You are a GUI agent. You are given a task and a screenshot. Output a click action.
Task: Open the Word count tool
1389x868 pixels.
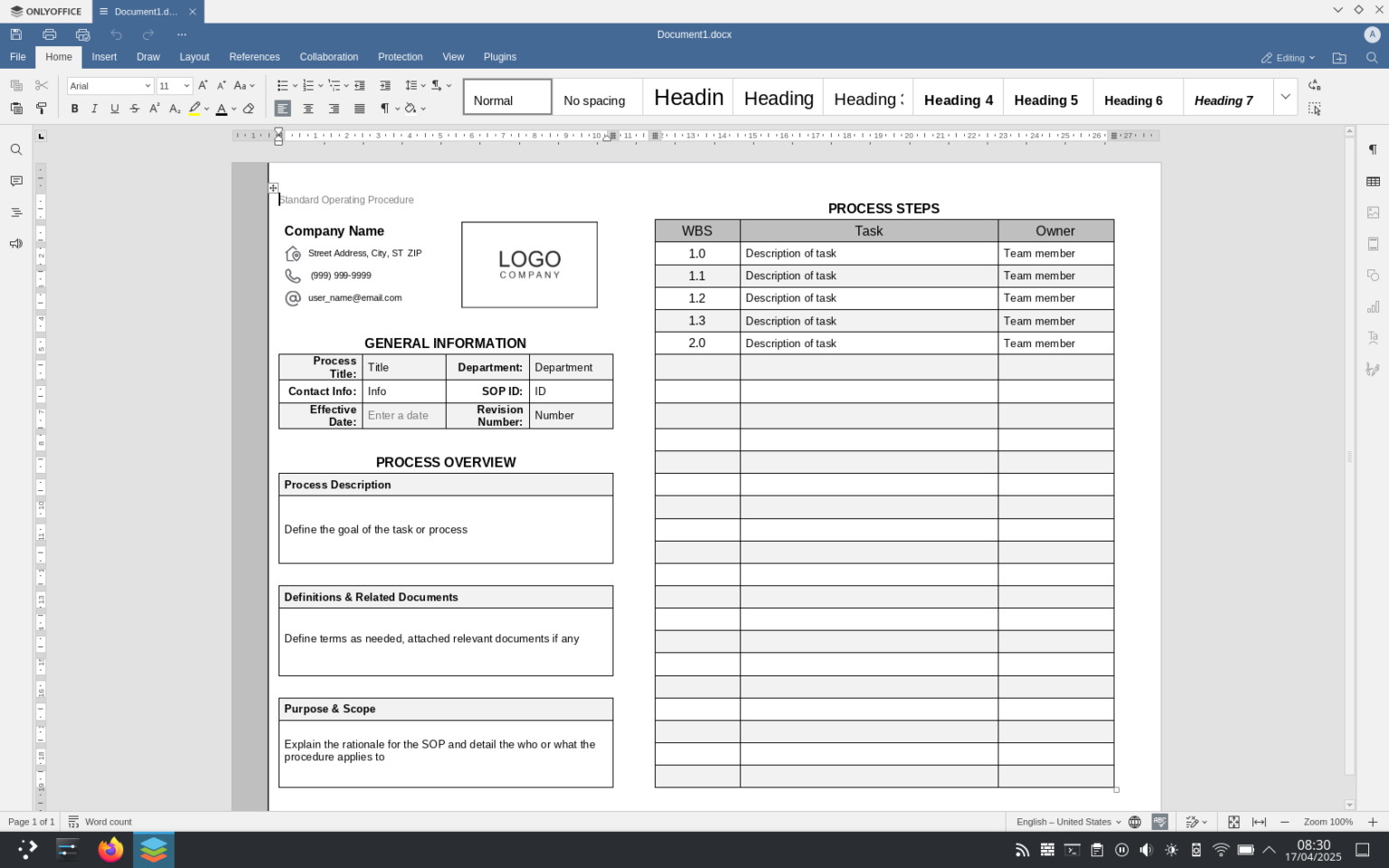point(100,821)
